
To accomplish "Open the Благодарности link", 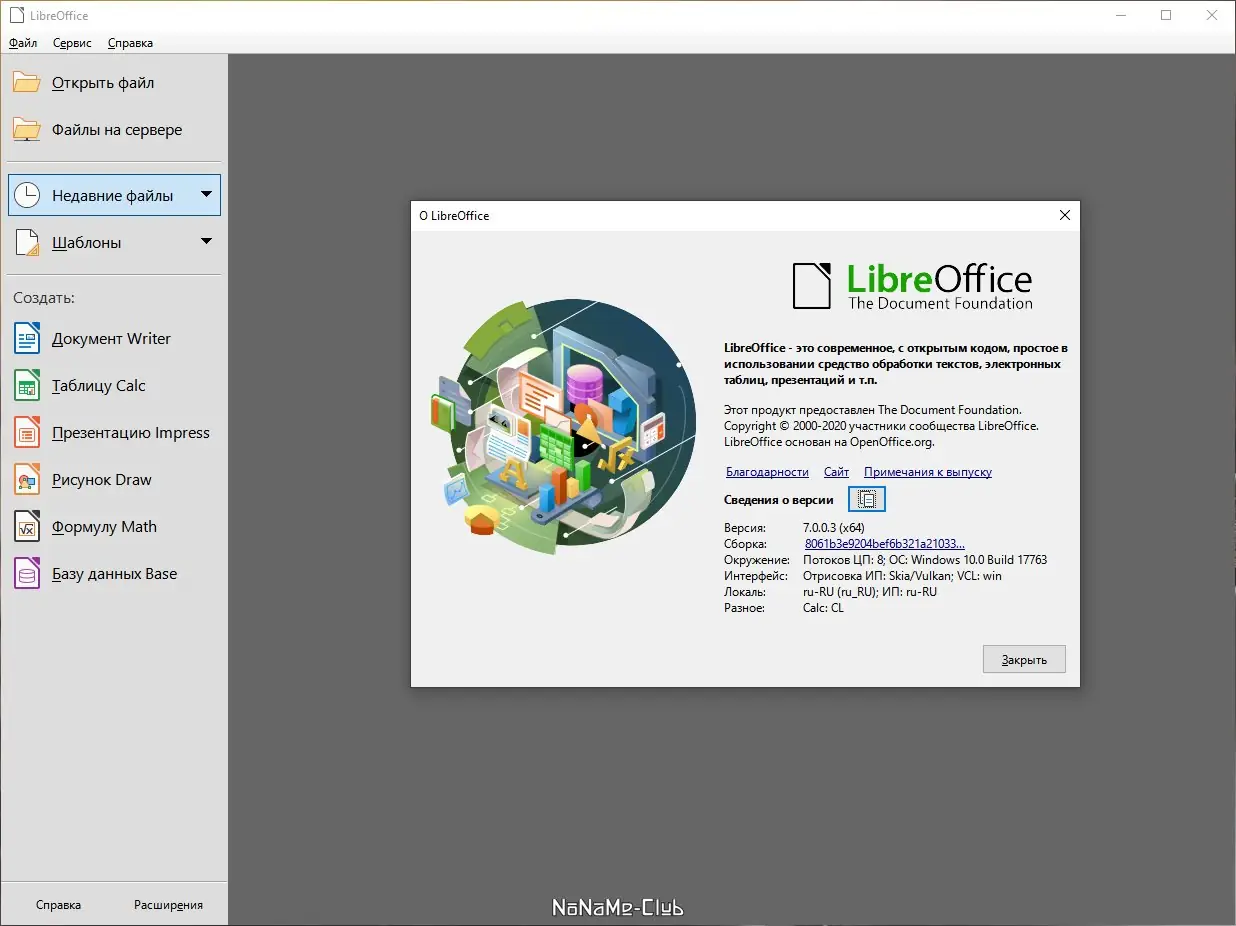I will pyautogui.click(x=767, y=471).
